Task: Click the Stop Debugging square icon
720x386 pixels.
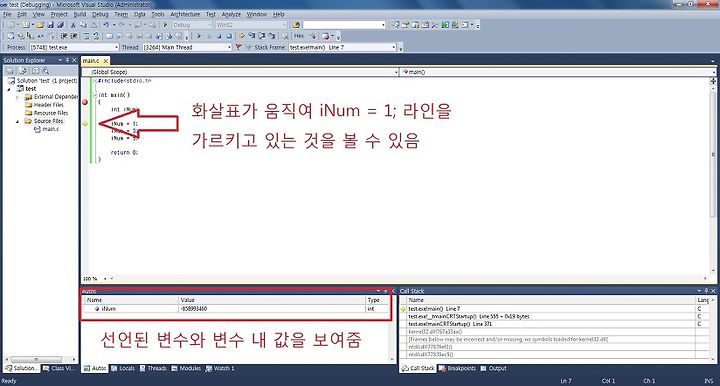Action: click(219, 36)
